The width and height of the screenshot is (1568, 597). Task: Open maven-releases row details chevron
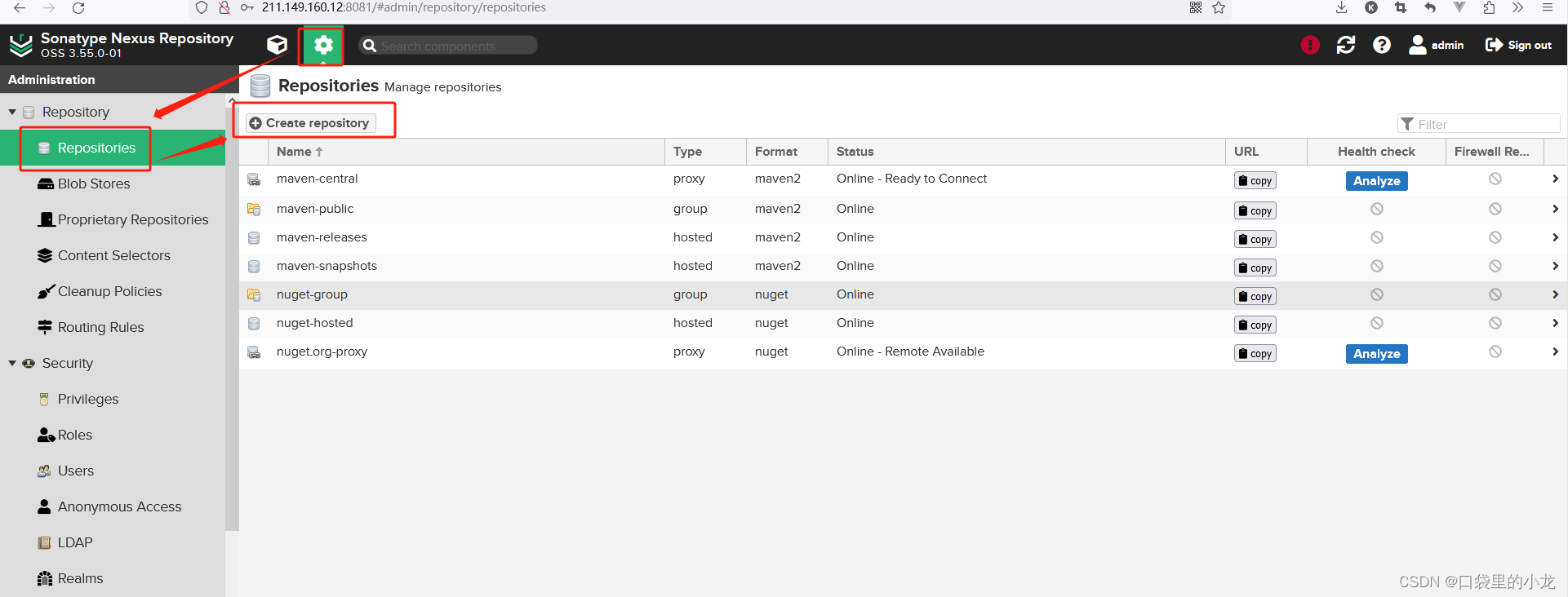point(1555,237)
